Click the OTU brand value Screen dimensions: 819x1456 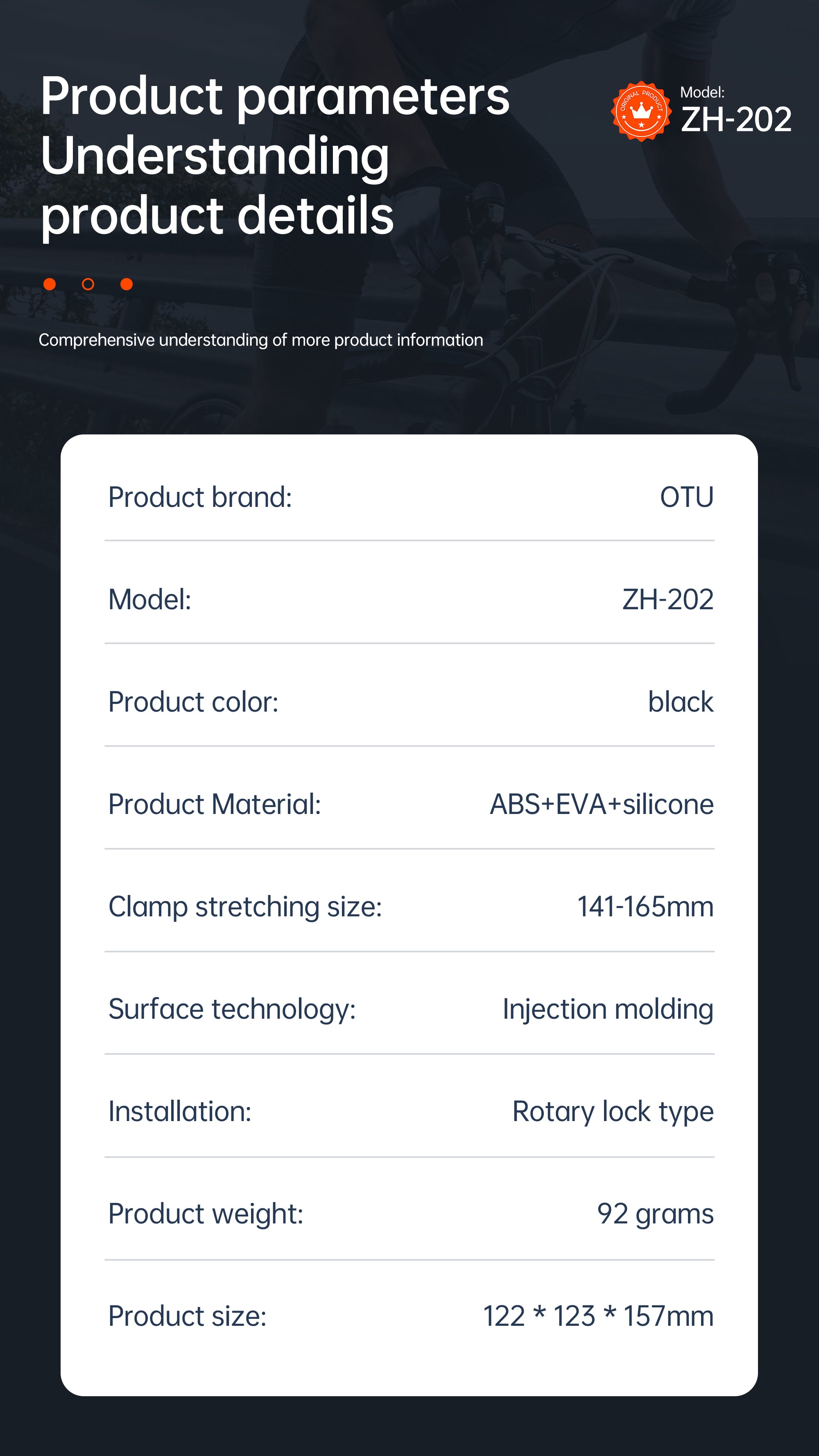click(x=687, y=497)
